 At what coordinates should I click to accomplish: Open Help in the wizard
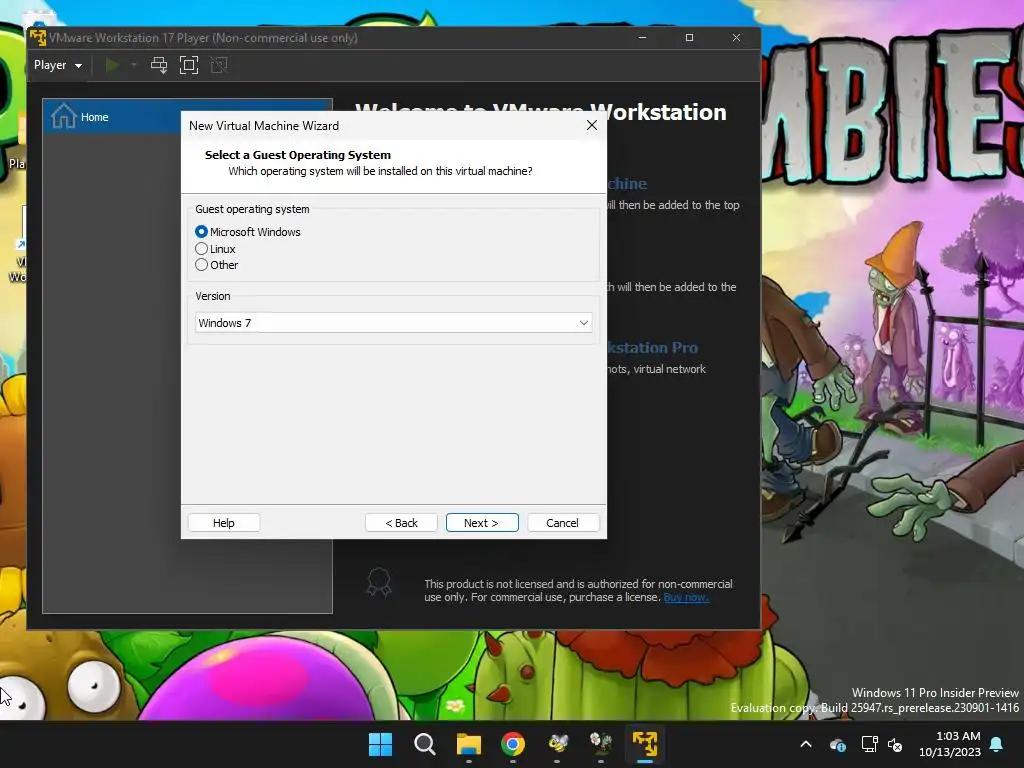point(223,522)
